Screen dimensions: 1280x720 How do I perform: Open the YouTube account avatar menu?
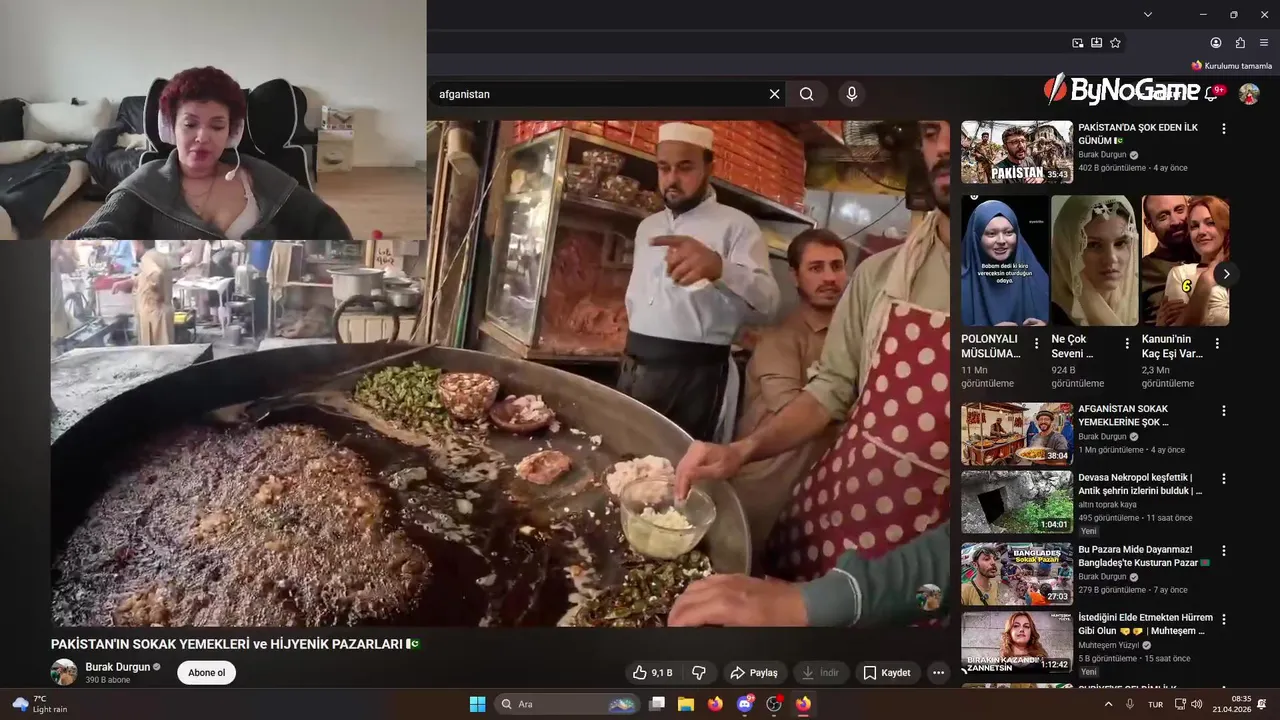pos(1249,94)
